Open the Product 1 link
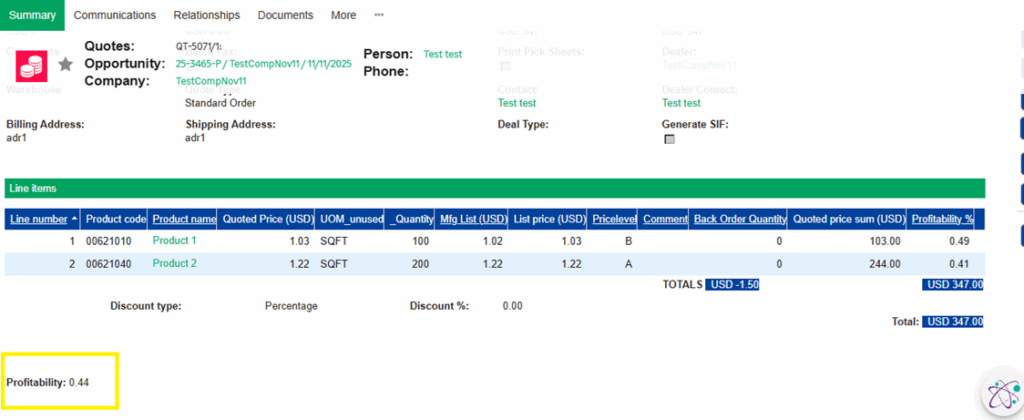This screenshot has width=1024, height=420. [x=174, y=241]
